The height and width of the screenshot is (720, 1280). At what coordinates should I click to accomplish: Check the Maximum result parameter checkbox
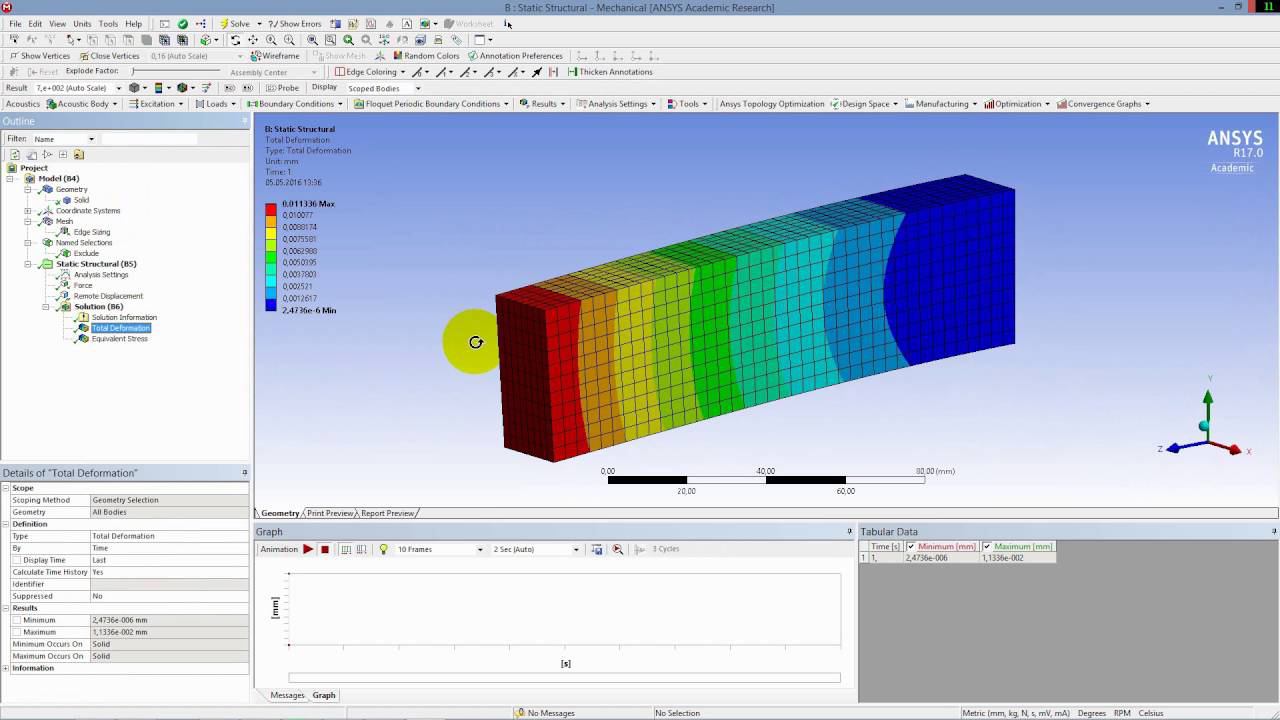click(17, 632)
